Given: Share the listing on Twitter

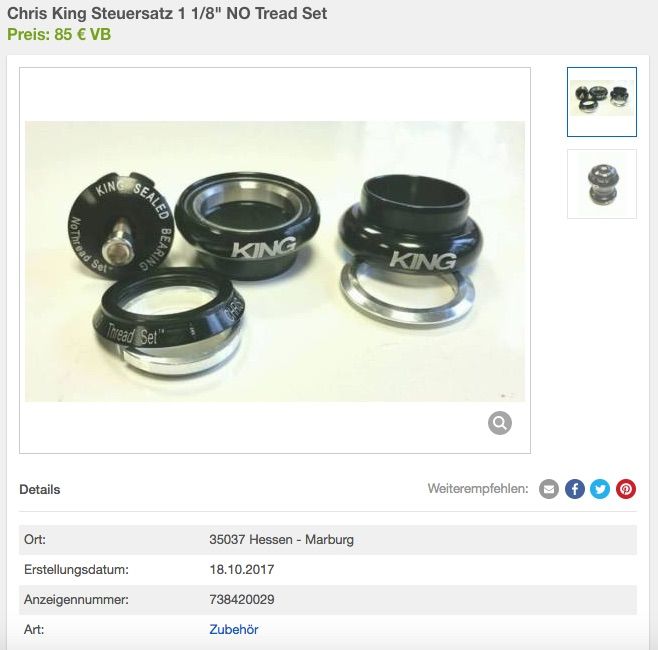Looking at the screenshot, I should pyautogui.click(x=600, y=489).
